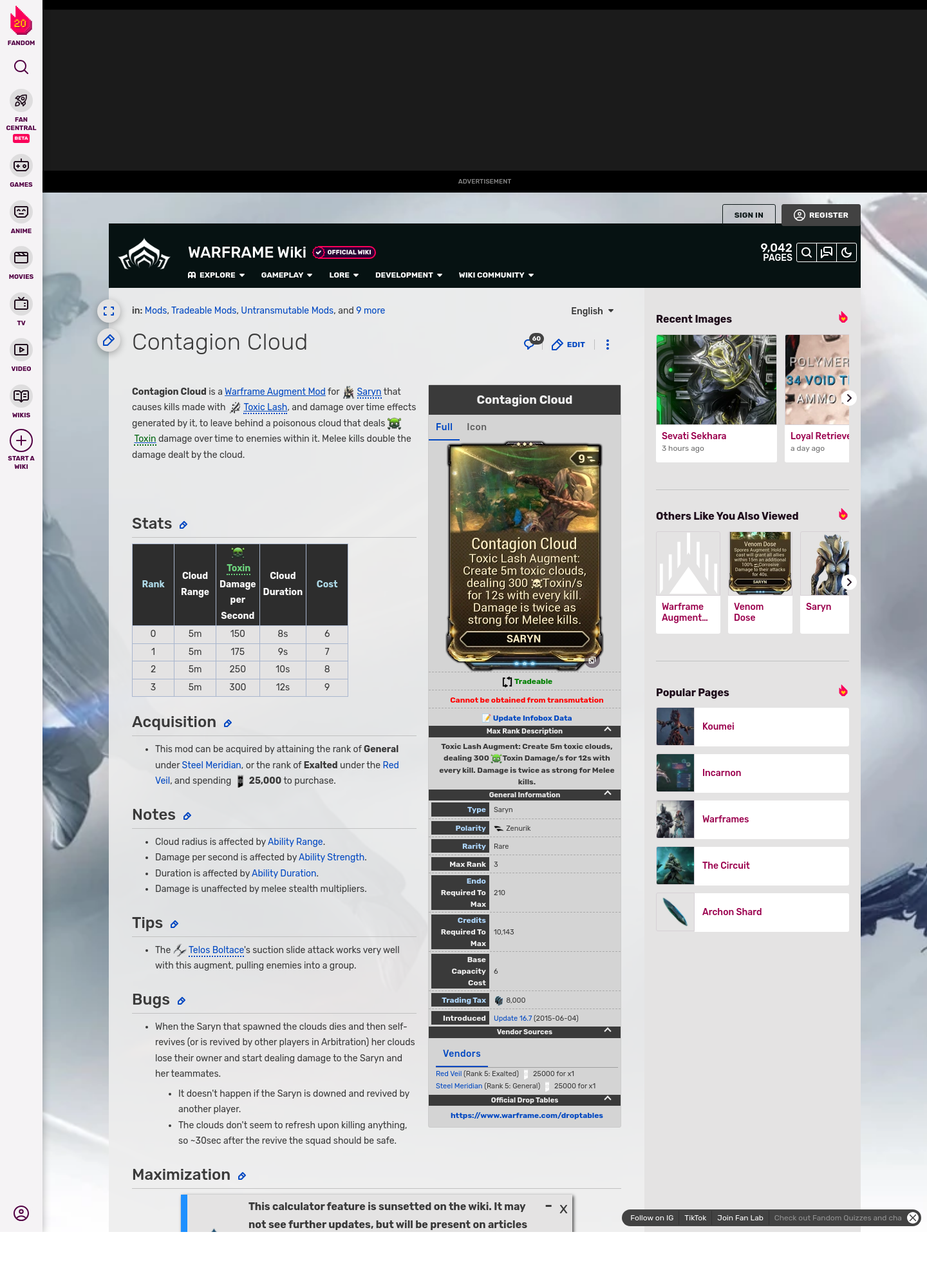The width and height of the screenshot is (927, 1288).
Task: Open the 9 more categories link
Action: pyautogui.click(x=371, y=310)
